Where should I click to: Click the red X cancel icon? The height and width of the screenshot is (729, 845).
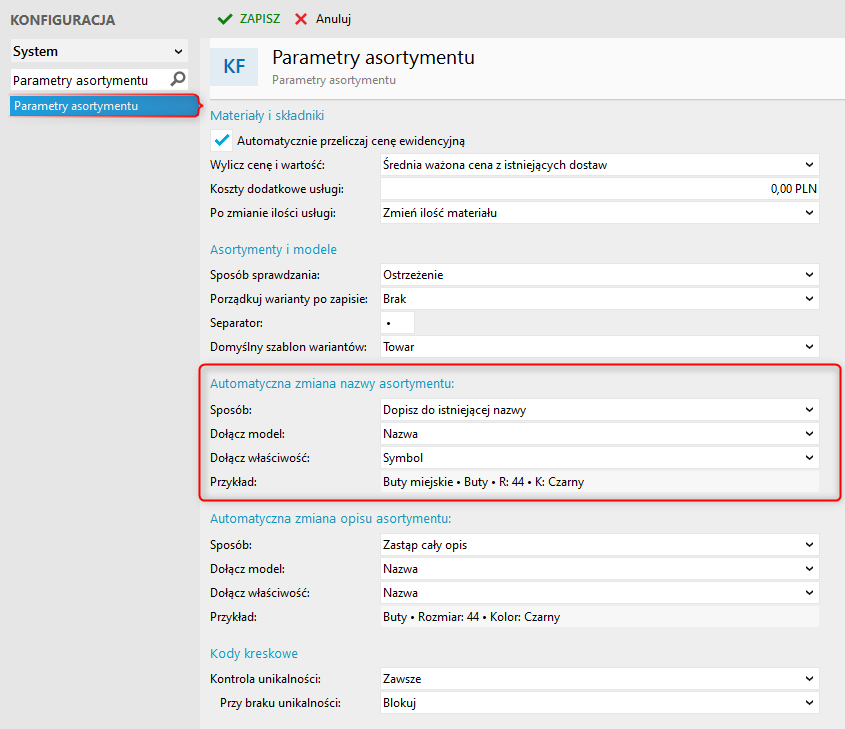[301, 19]
